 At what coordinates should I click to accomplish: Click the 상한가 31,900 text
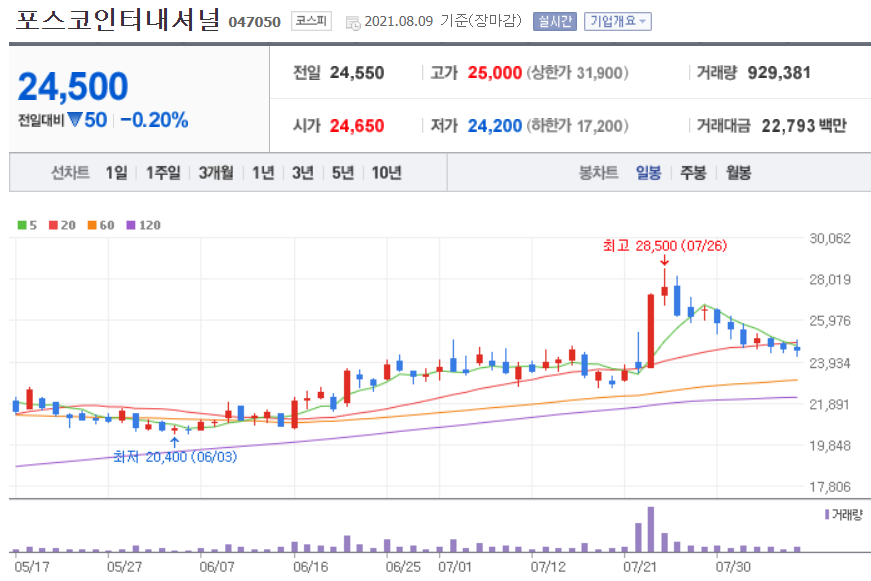tap(578, 73)
